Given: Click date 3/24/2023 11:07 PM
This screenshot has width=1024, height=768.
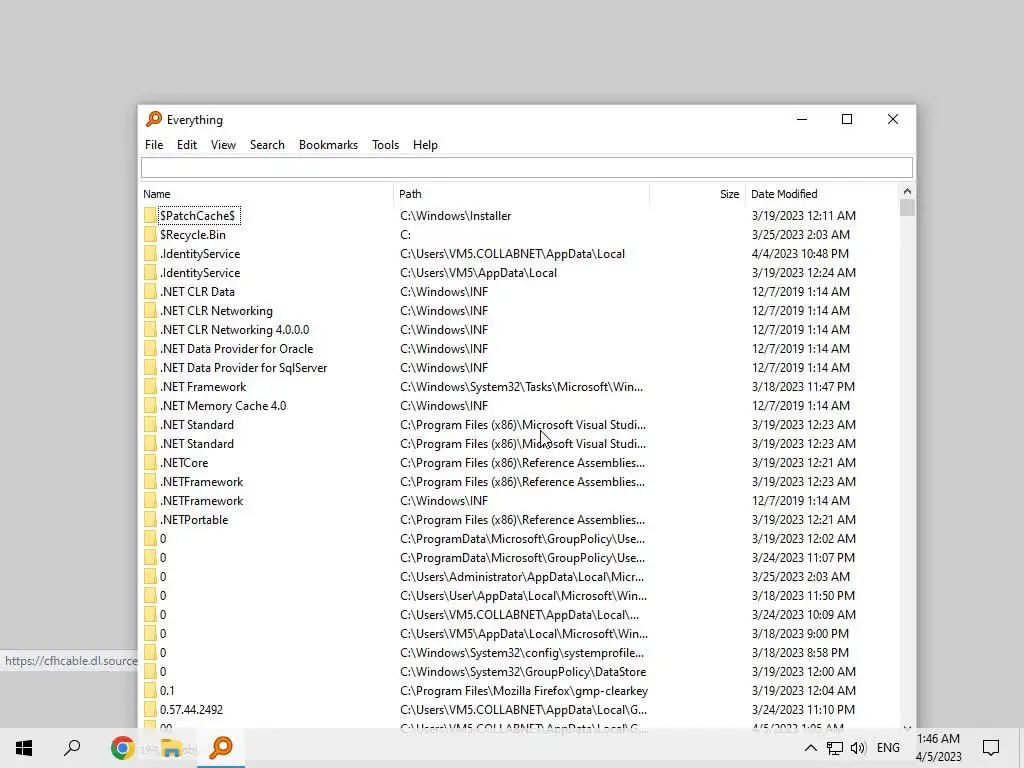Looking at the screenshot, I should tap(803, 558).
